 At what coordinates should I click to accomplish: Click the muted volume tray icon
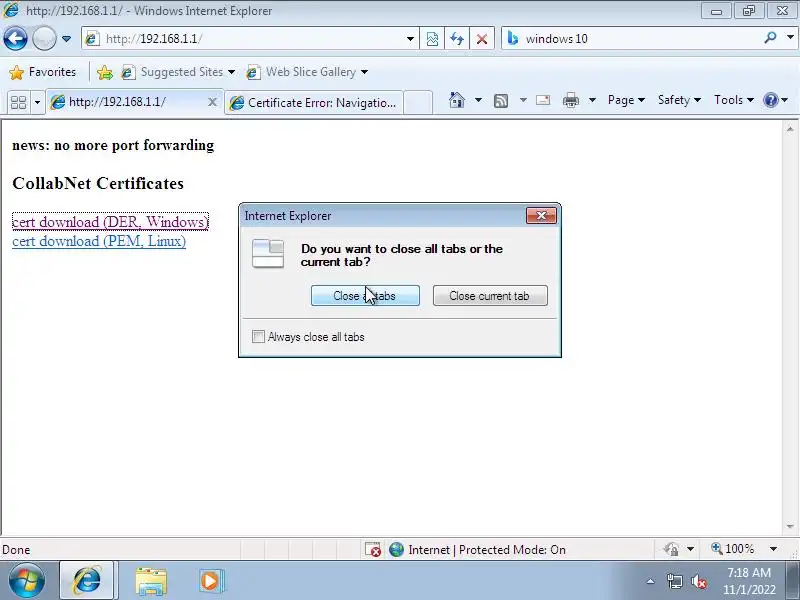[x=698, y=581]
